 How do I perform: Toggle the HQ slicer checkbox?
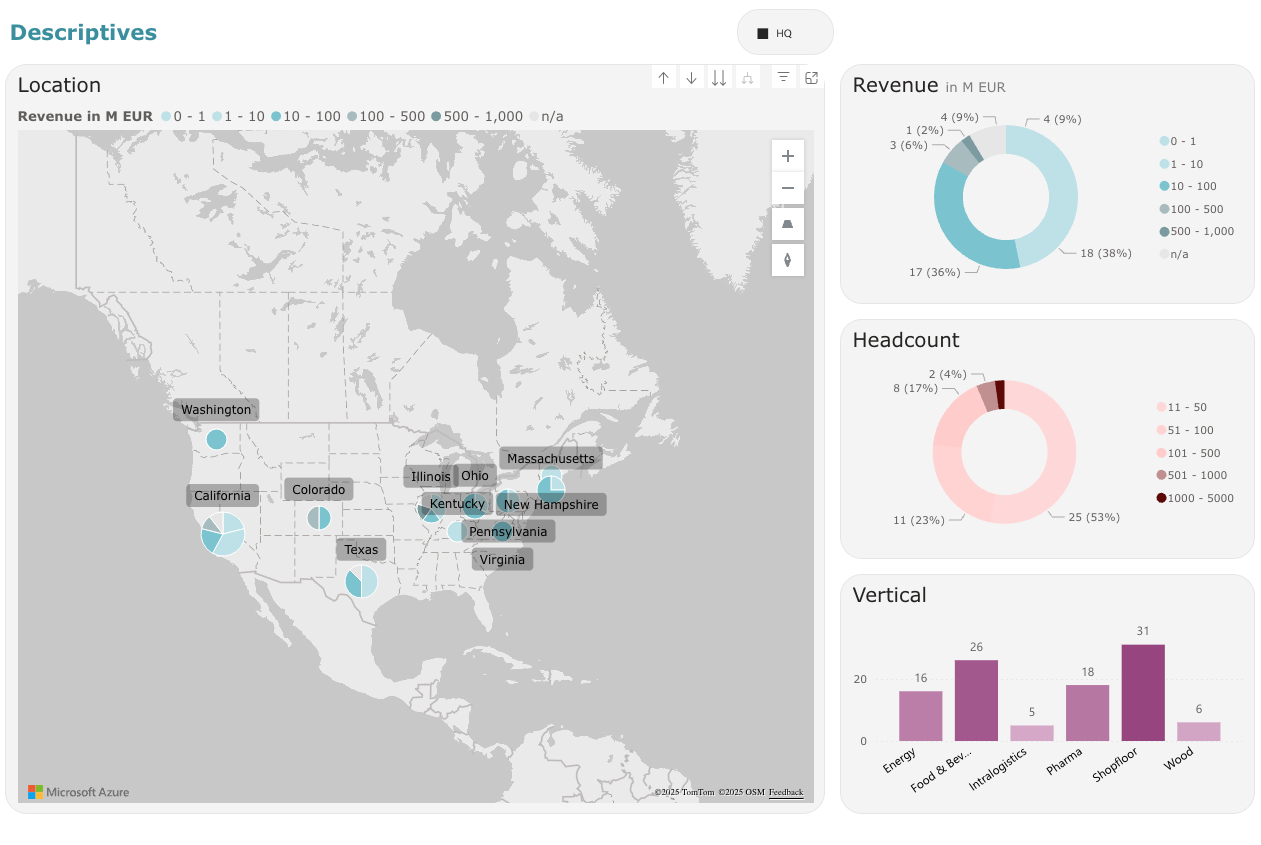coord(763,33)
